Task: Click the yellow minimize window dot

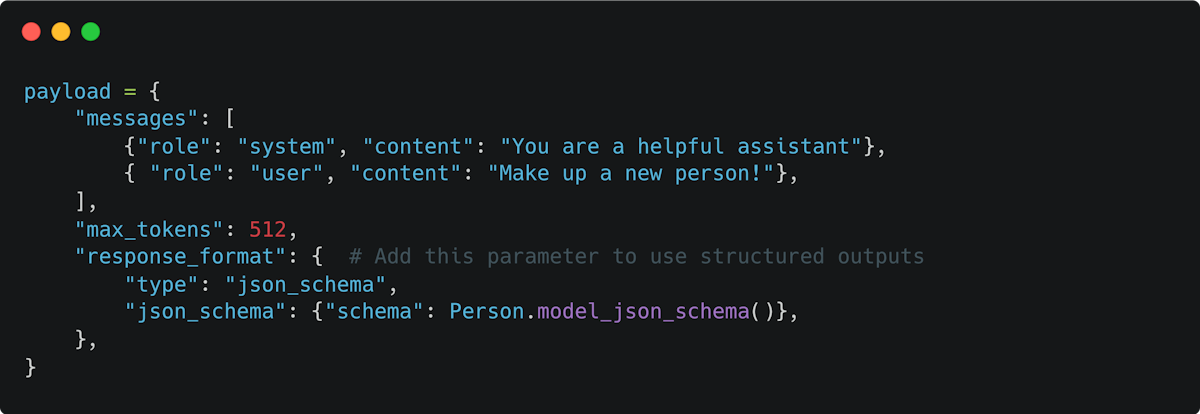Action: [x=61, y=32]
